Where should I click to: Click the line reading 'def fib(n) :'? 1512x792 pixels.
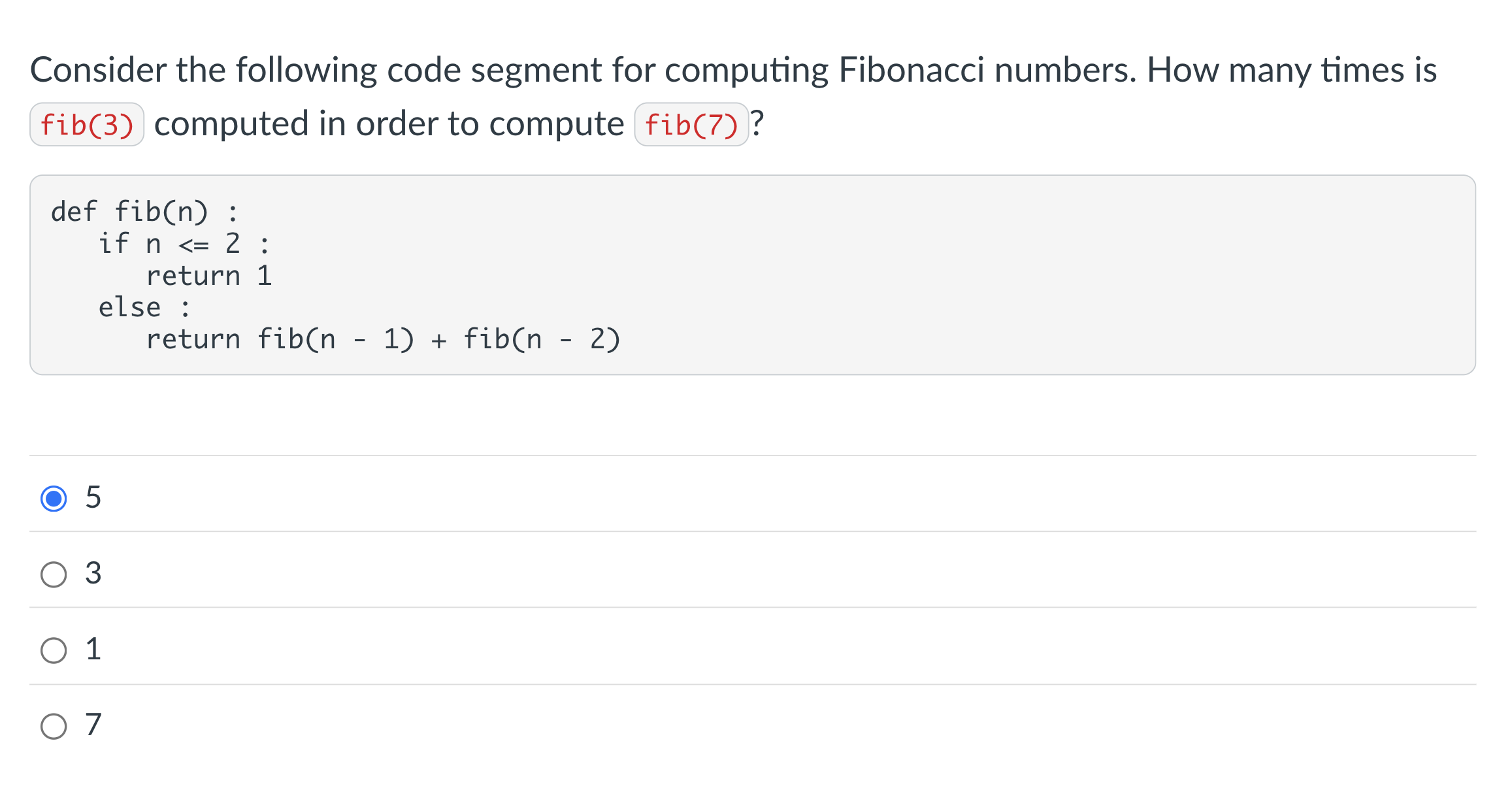[144, 211]
